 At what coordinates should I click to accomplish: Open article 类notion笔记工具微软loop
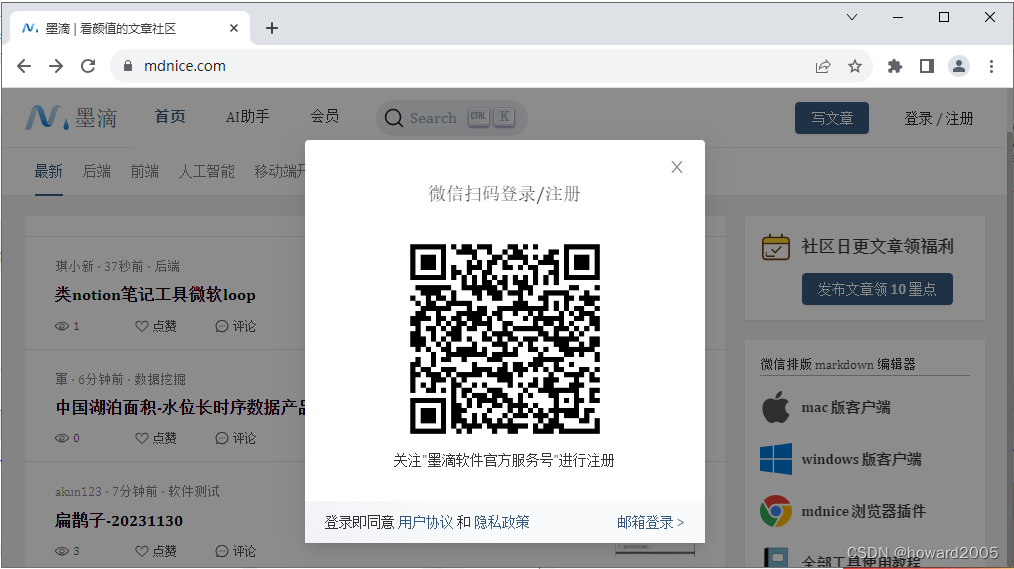click(x=155, y=295)
